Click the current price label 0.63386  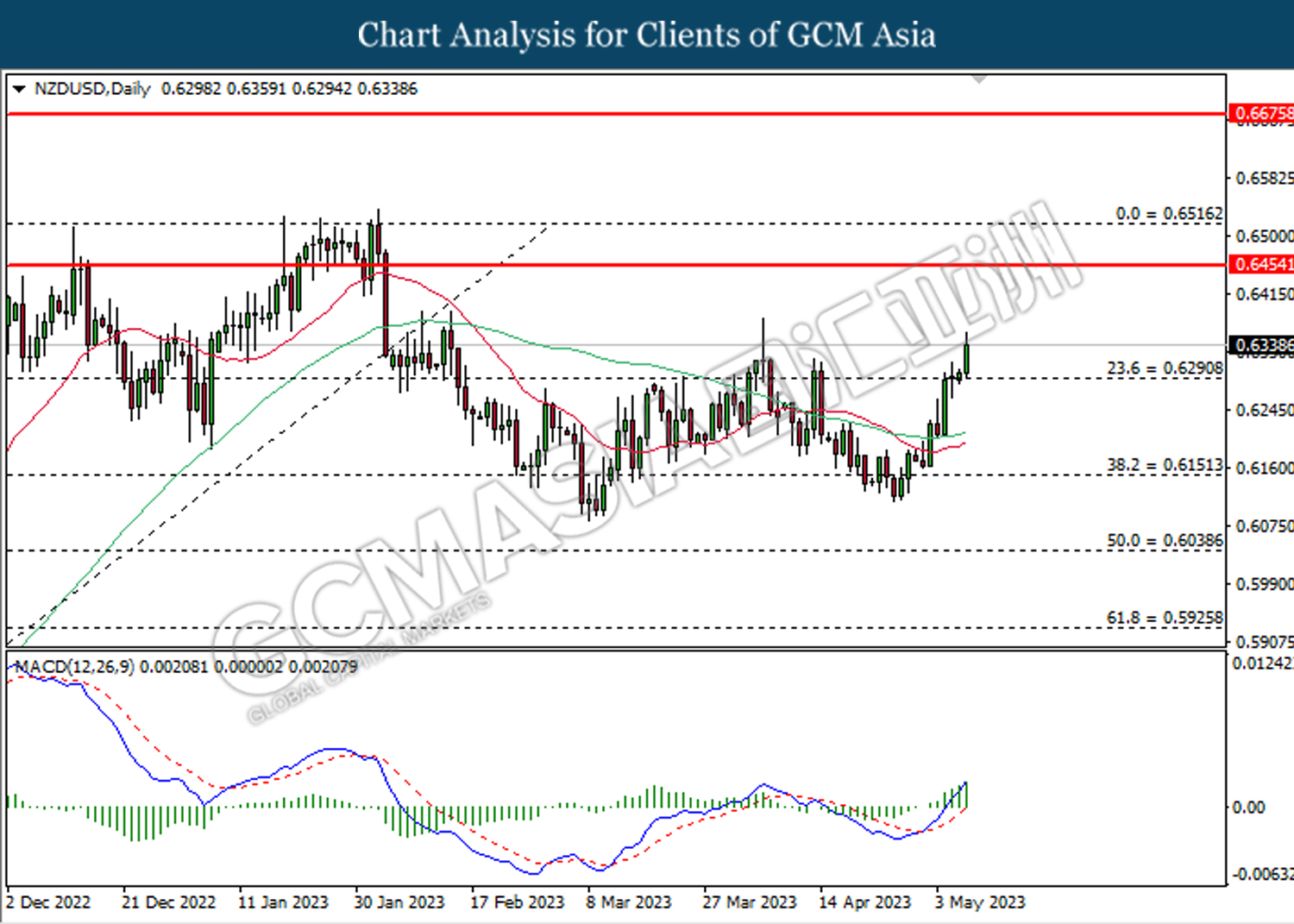[x=1260, y=345]
